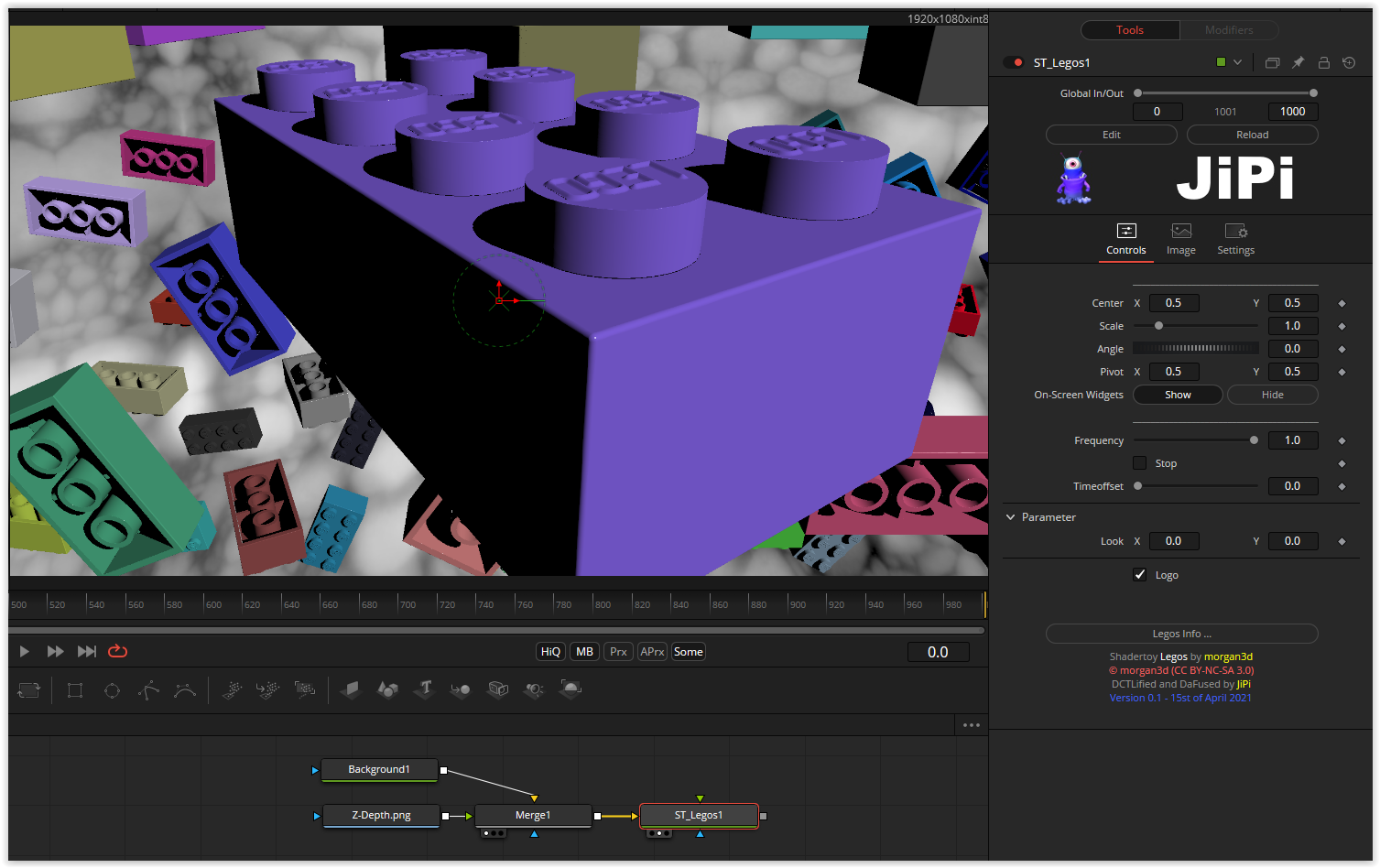Click the Reload button
Viewport: 1380px width, 868px height.
(1253, 135)
